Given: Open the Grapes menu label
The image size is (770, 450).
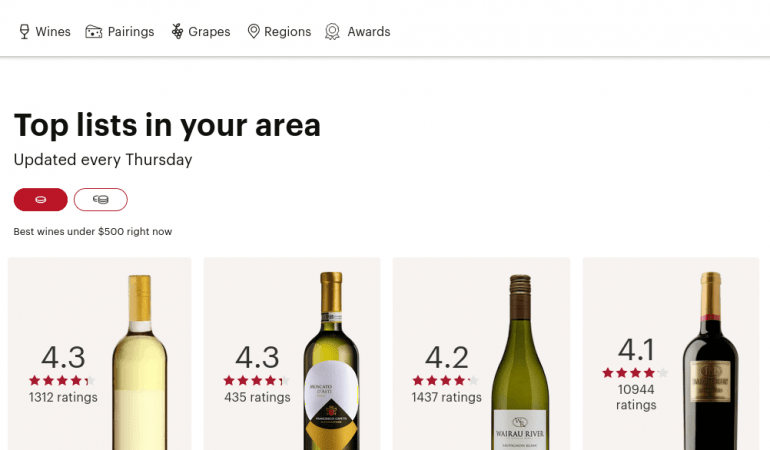Looking at the screenshot, I should coord(209,32).
